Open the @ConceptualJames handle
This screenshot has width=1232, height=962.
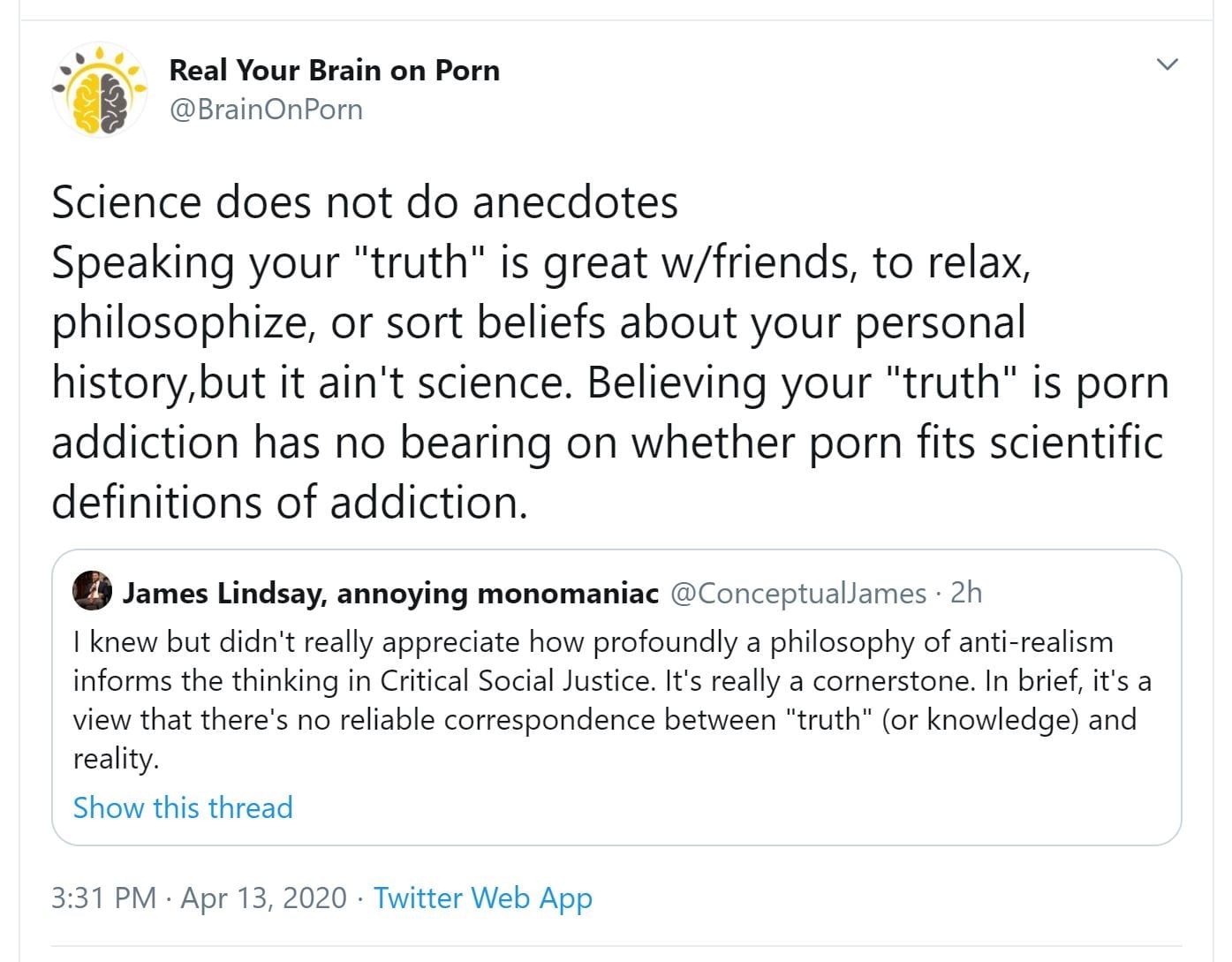[x=798, y=593]
